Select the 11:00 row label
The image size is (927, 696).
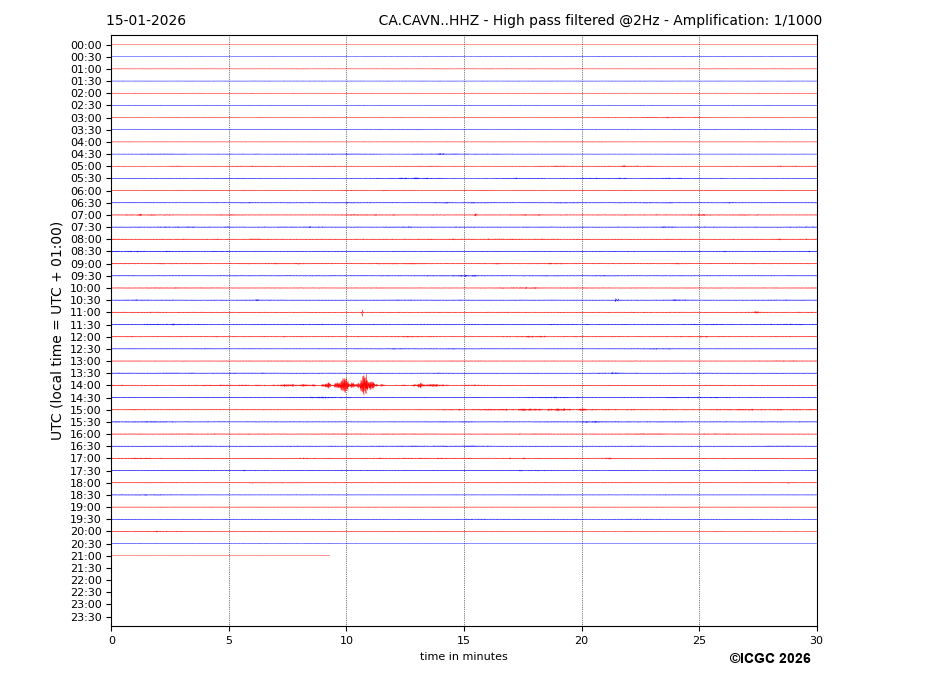coord(86,313)
